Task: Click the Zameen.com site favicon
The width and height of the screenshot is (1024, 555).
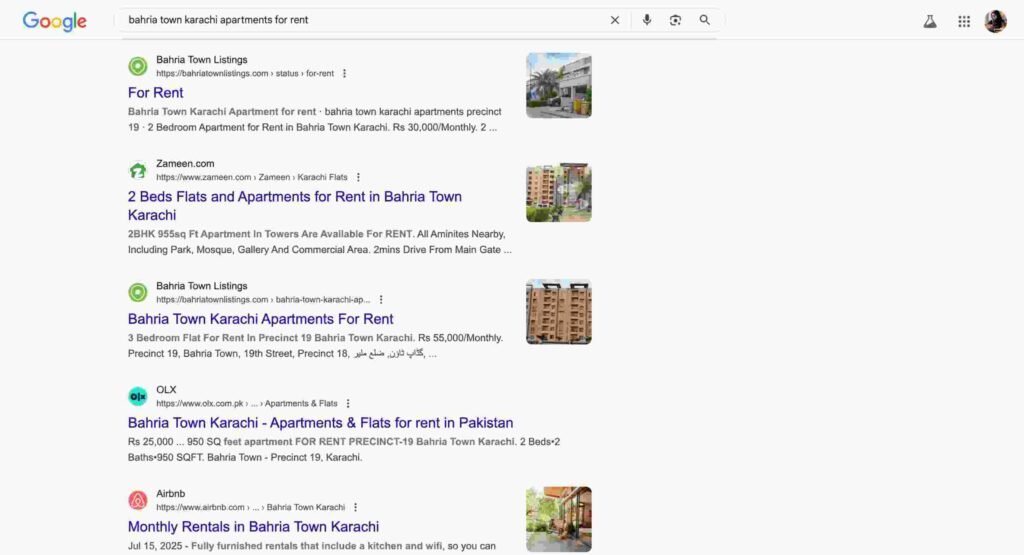Action: point(138,170)
